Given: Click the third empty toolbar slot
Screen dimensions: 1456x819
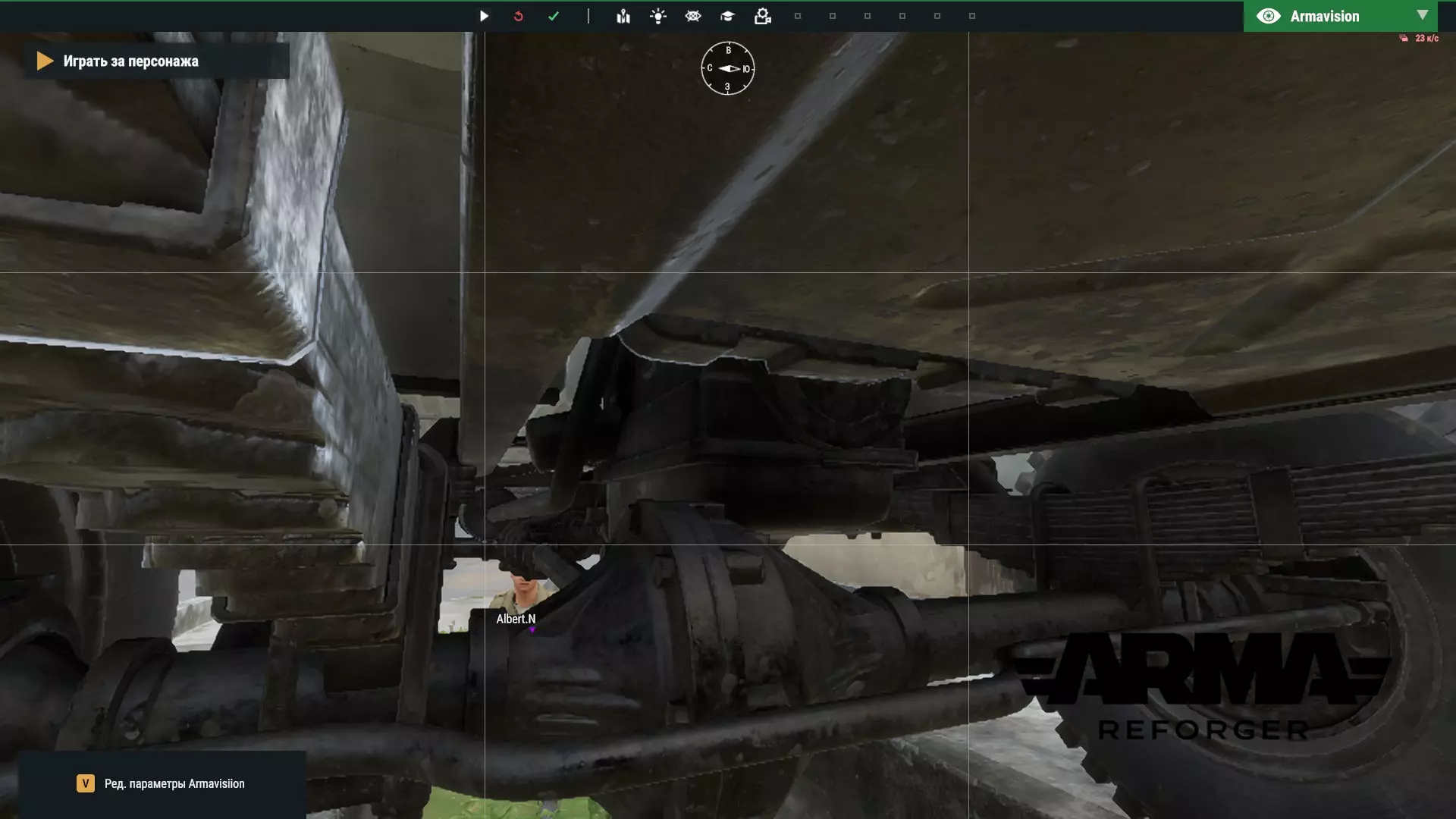Looking at the screenshot, I should (868, 16).
